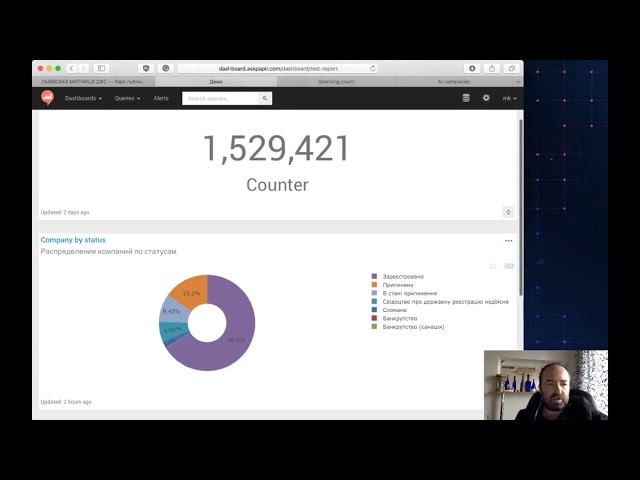Click the Updated: 2 days ago text
640x480 pixels.
[x=65, y=212]
